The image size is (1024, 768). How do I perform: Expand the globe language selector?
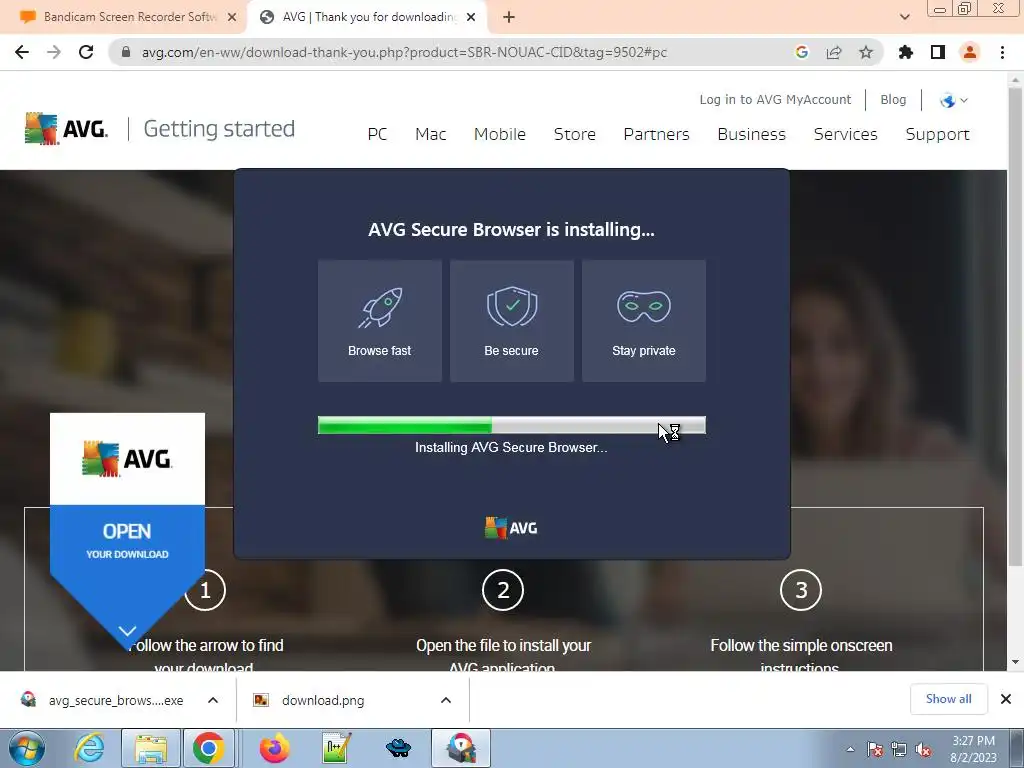tap(953, 101)
